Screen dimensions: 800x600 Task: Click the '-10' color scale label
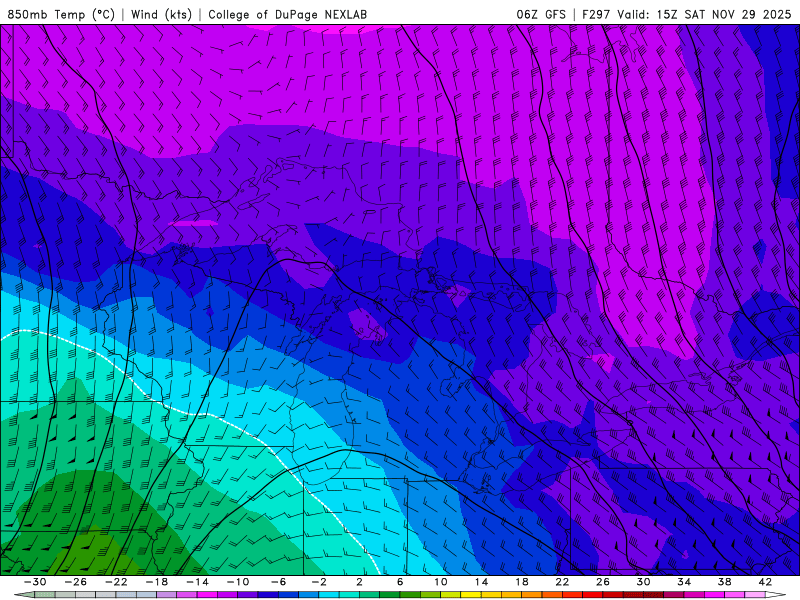tap(238, 582)
